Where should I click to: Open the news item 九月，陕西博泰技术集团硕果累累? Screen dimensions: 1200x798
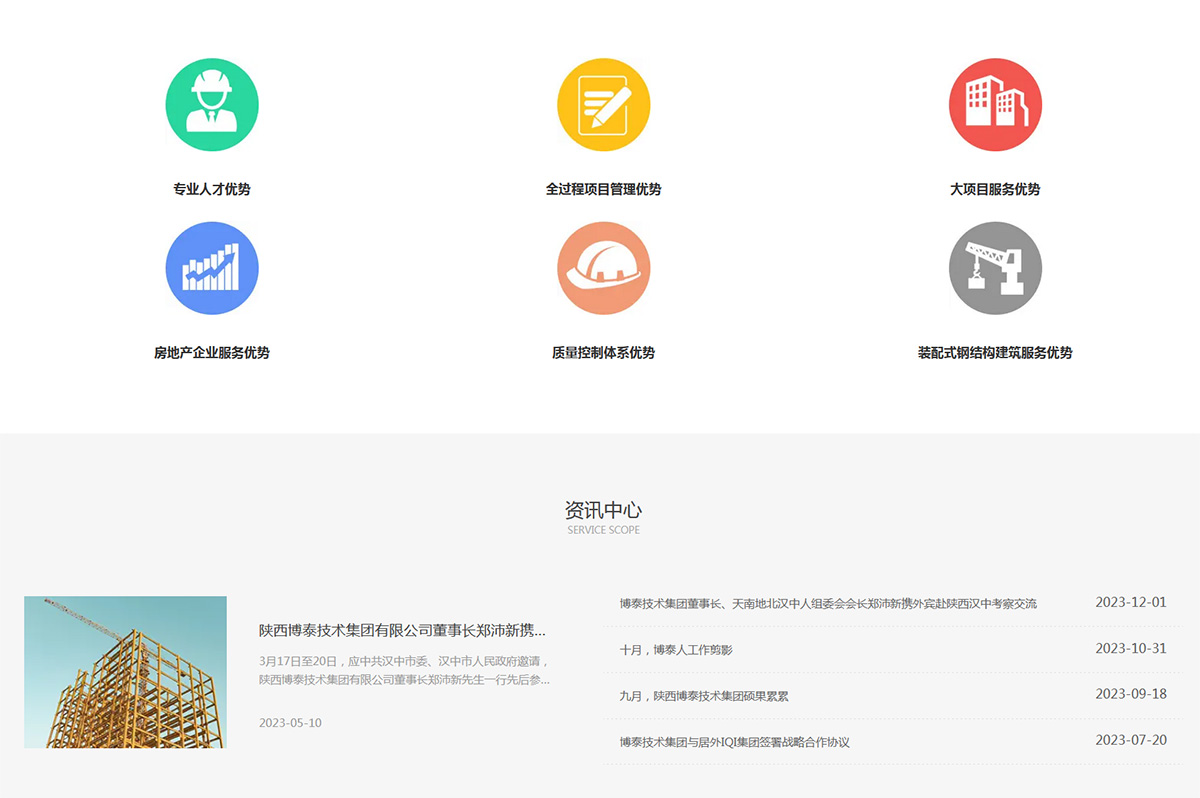[x=704, y=696]
